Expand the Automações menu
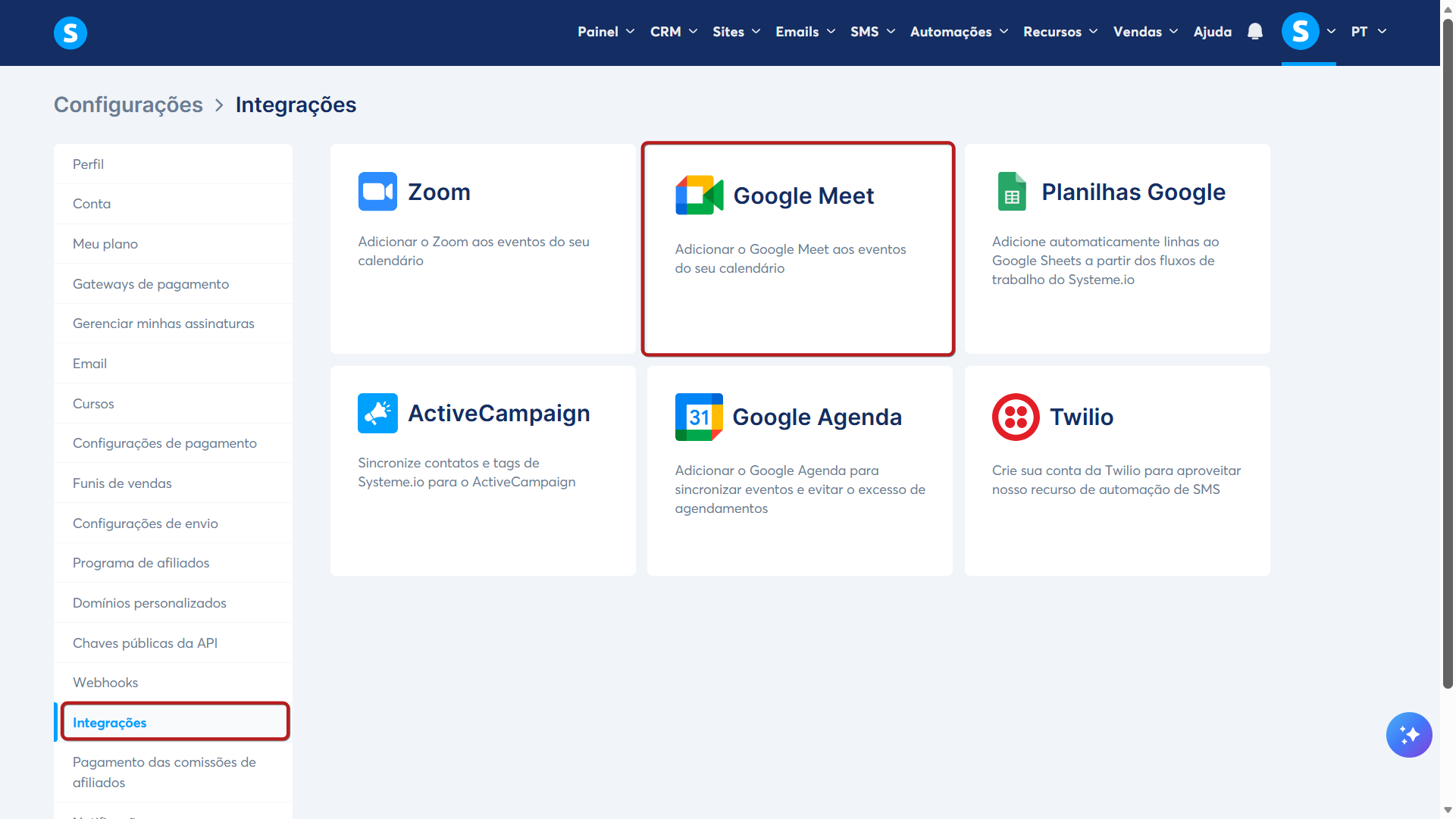Viewport: 1456px width, 819px height. 959,32
